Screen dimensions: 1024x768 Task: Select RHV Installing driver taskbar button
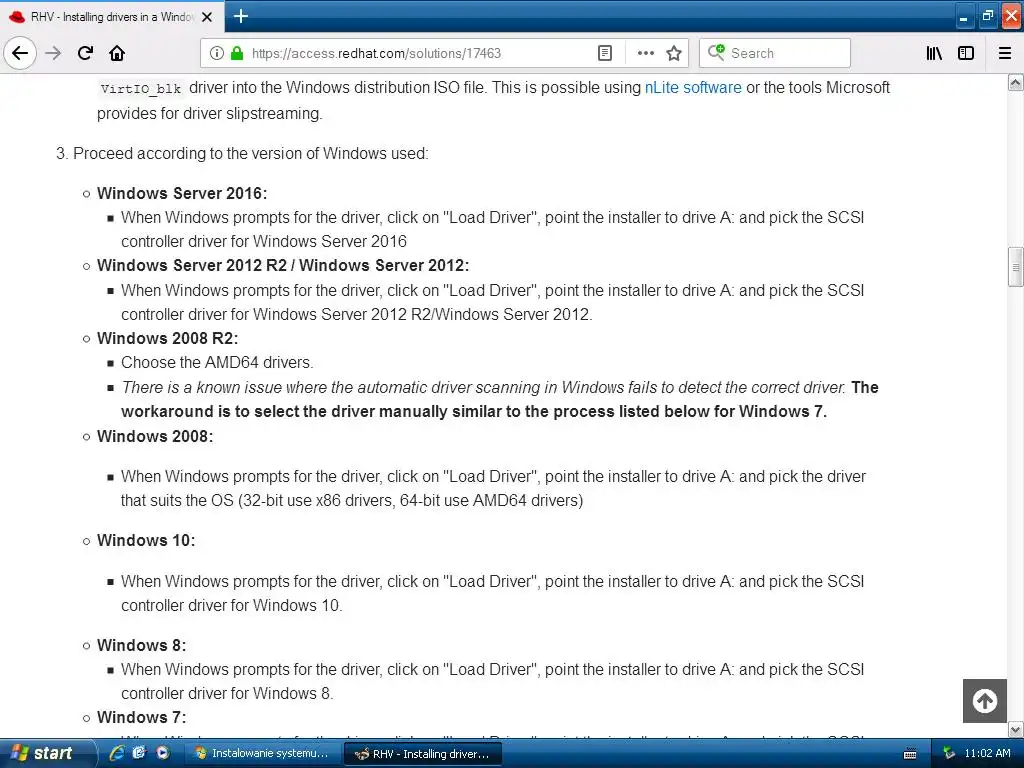tap(422, 754)
